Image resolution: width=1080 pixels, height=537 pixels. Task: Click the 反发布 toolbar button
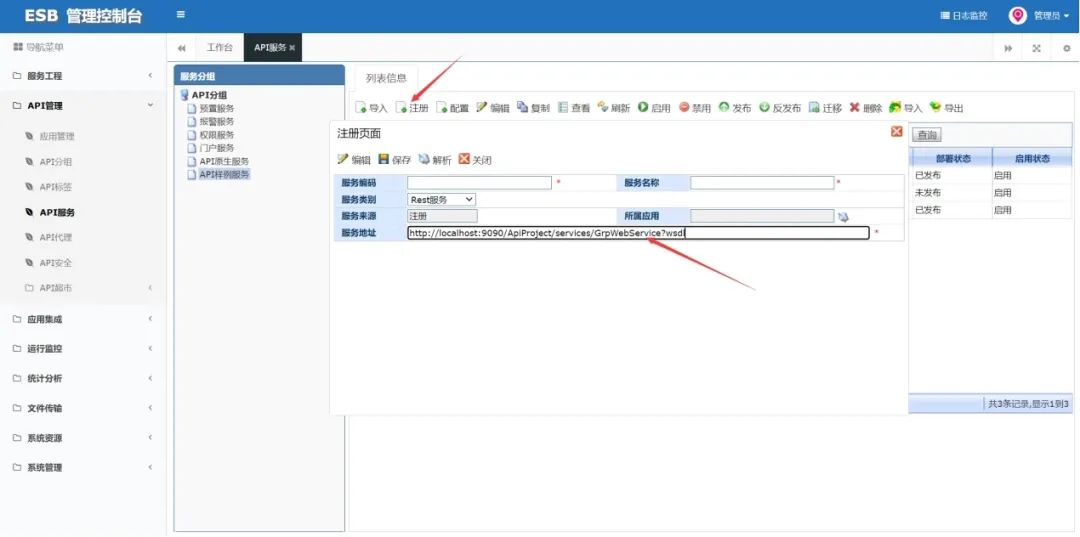point(780,108)
